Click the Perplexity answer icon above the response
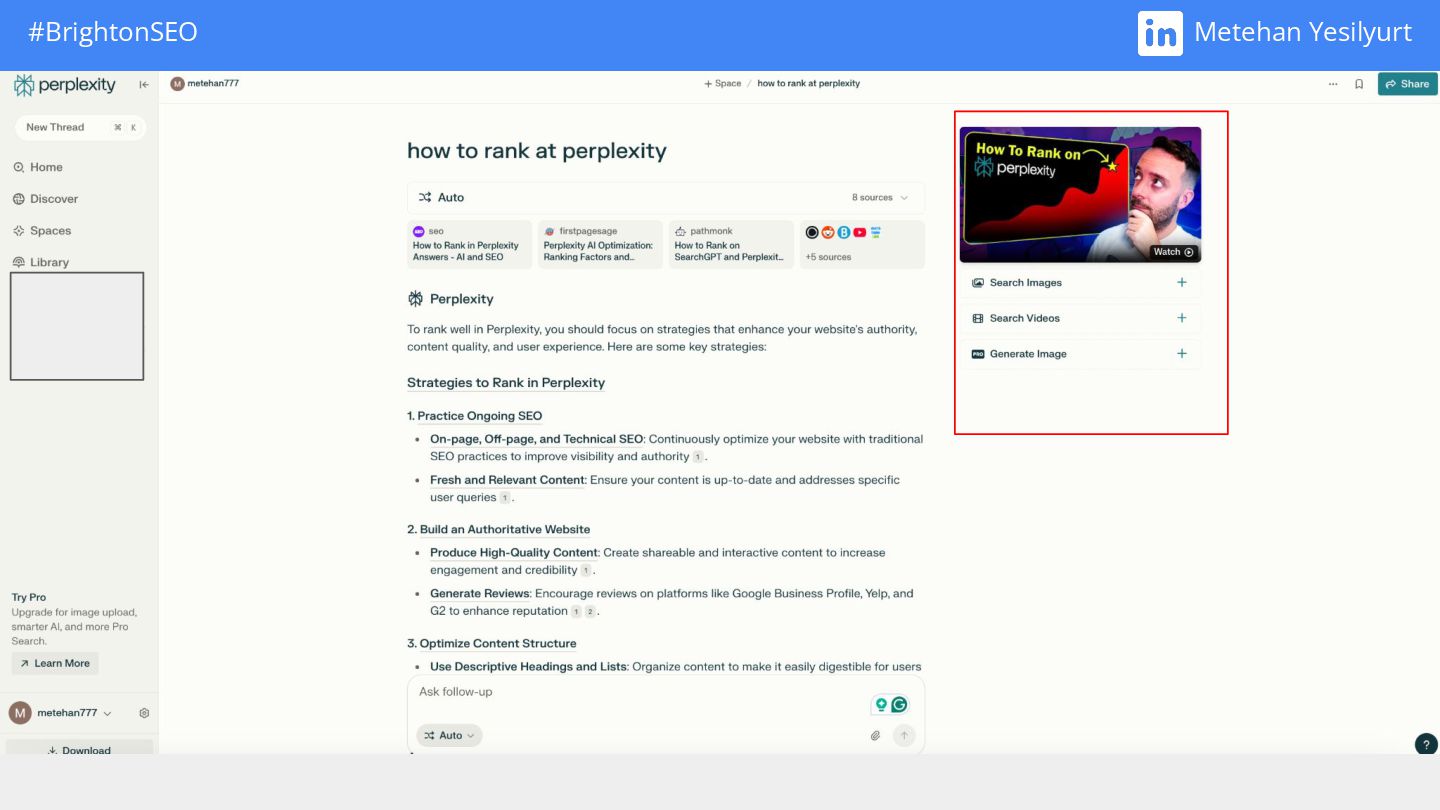Screen dimensions: 1440x810 pyautogui.click(x=416, y=299)
